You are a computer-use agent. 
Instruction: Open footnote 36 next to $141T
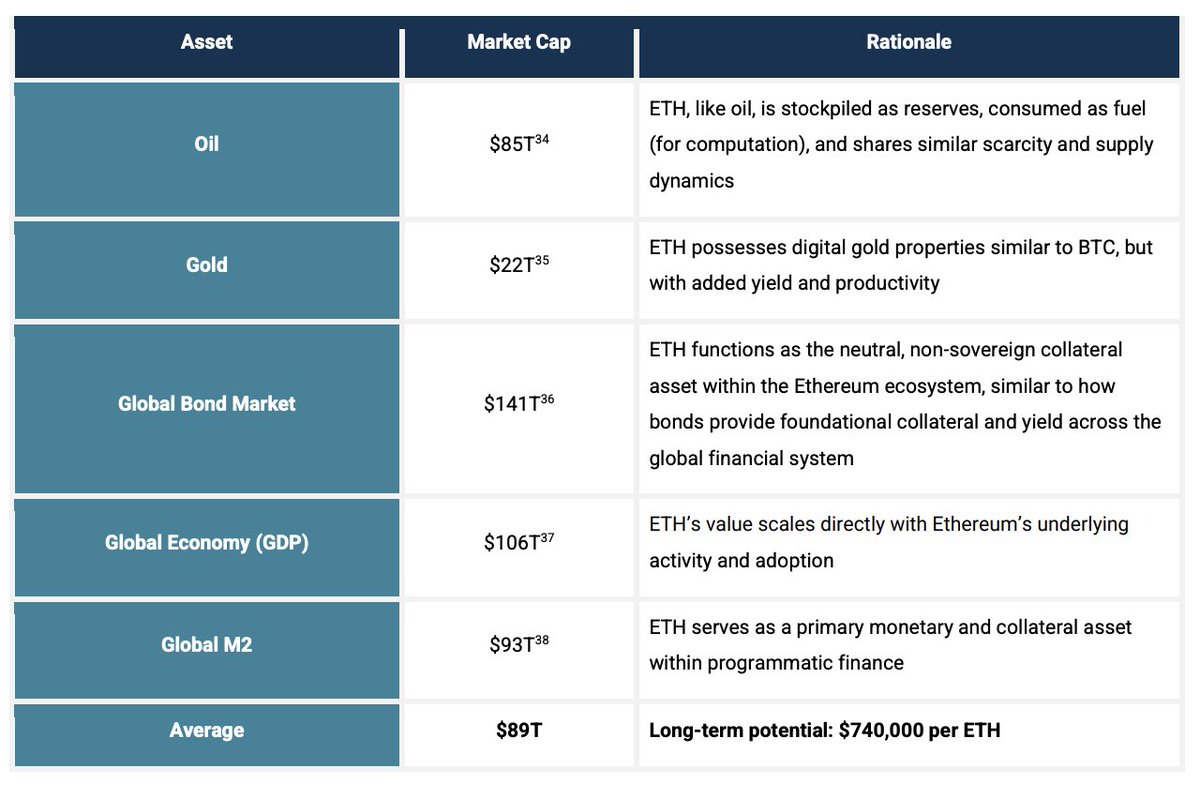pos(547,398)
